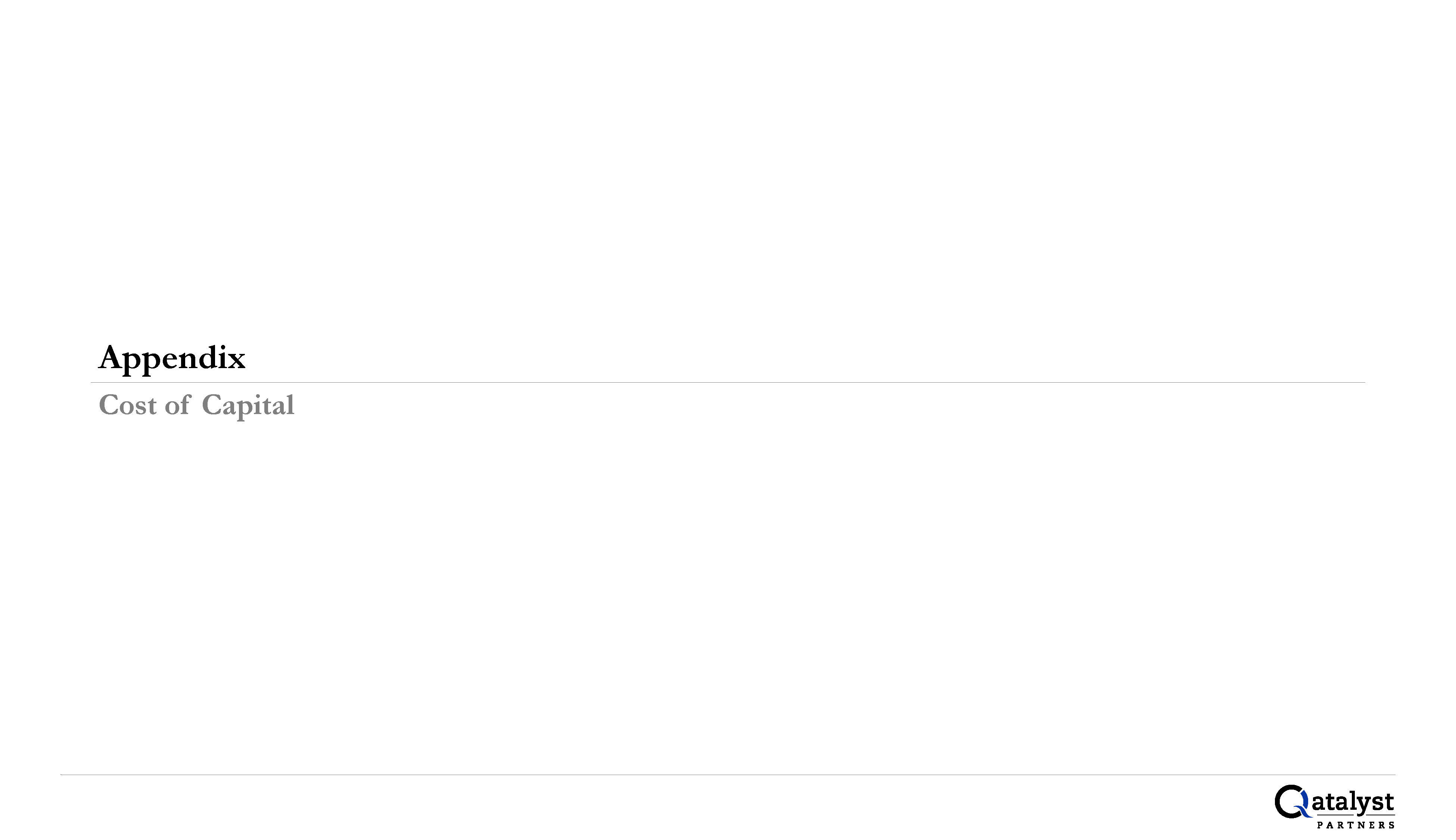Select the Appendix heading text
The image size is (1456, 840).
(172, 358)
